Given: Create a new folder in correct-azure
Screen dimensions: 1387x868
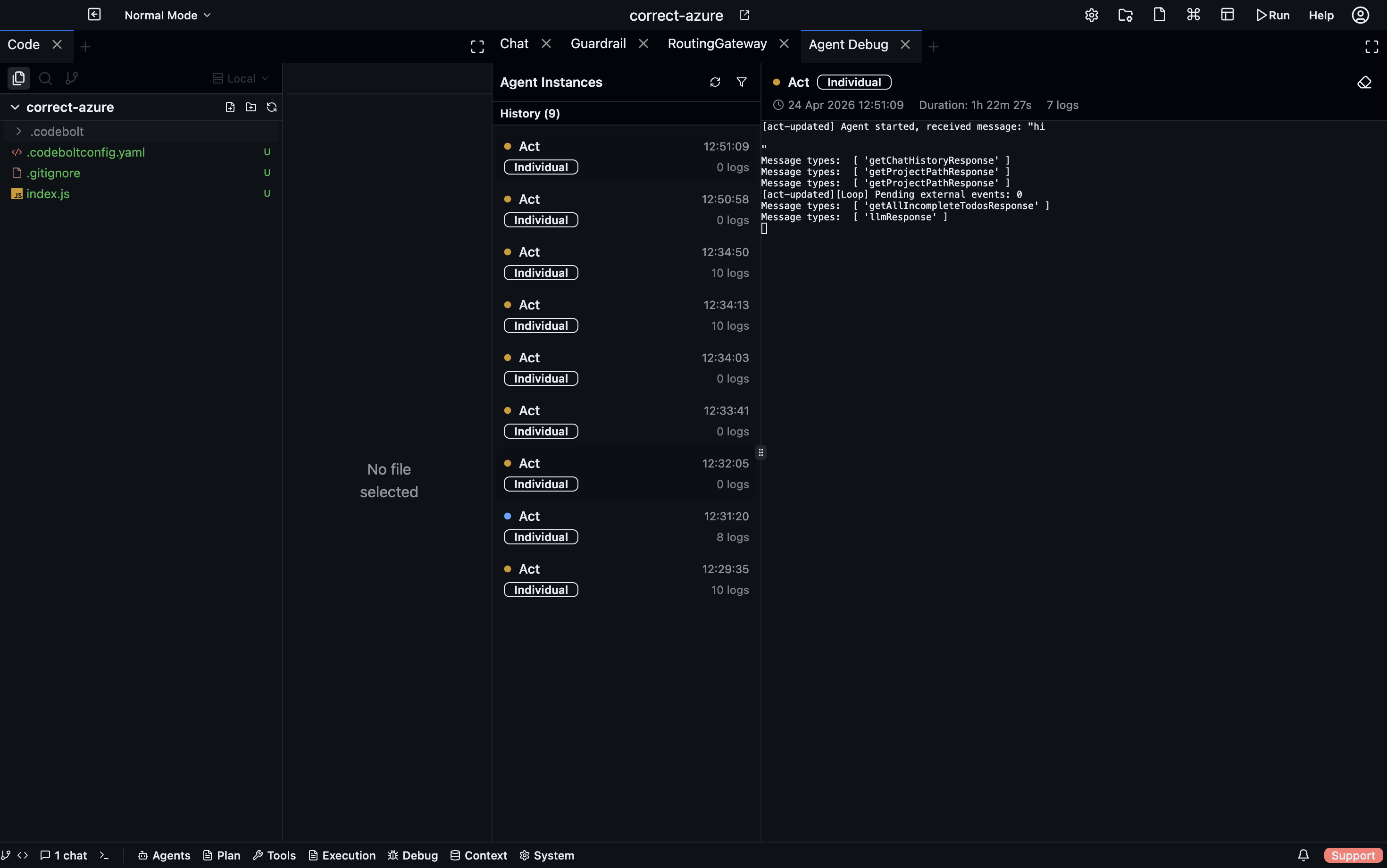Looking at the screenshot, I should (251, 107).
